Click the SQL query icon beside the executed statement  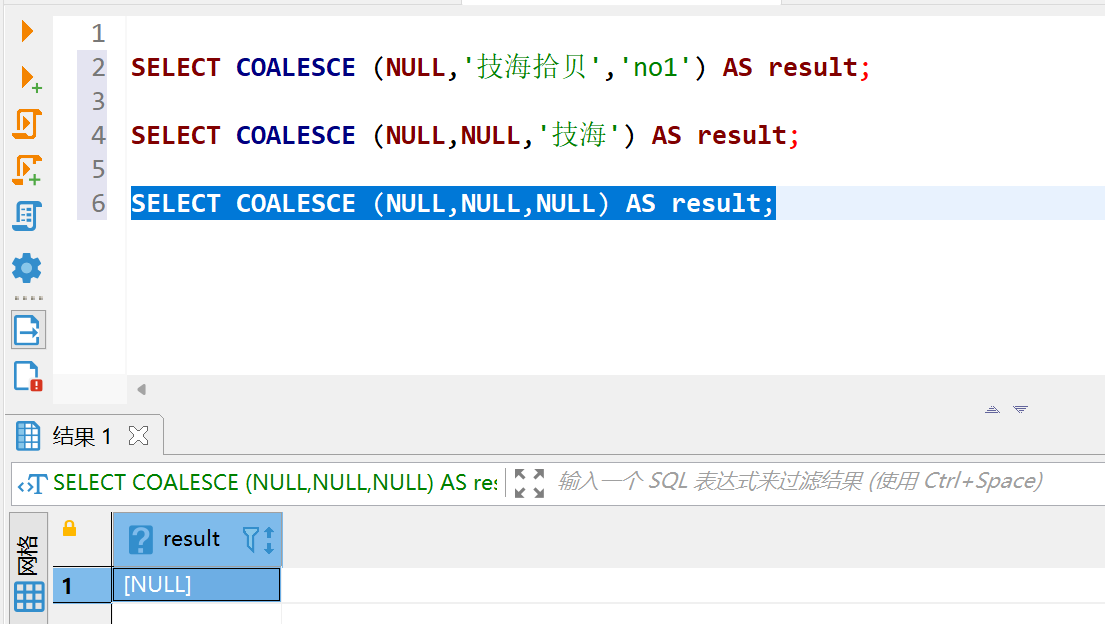(32, 484)
